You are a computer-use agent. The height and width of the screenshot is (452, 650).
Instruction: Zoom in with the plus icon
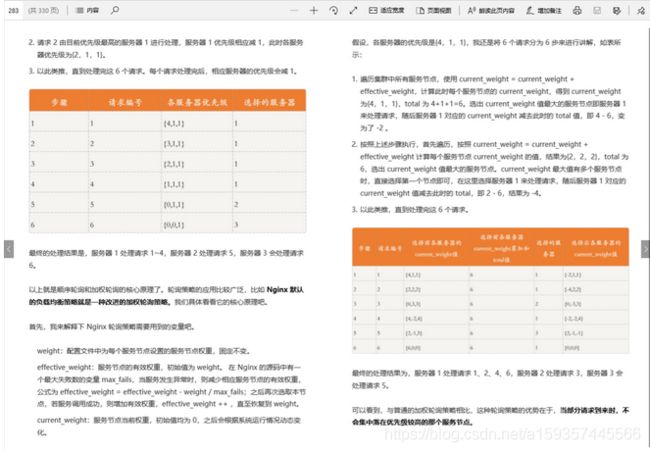[314, 10]
